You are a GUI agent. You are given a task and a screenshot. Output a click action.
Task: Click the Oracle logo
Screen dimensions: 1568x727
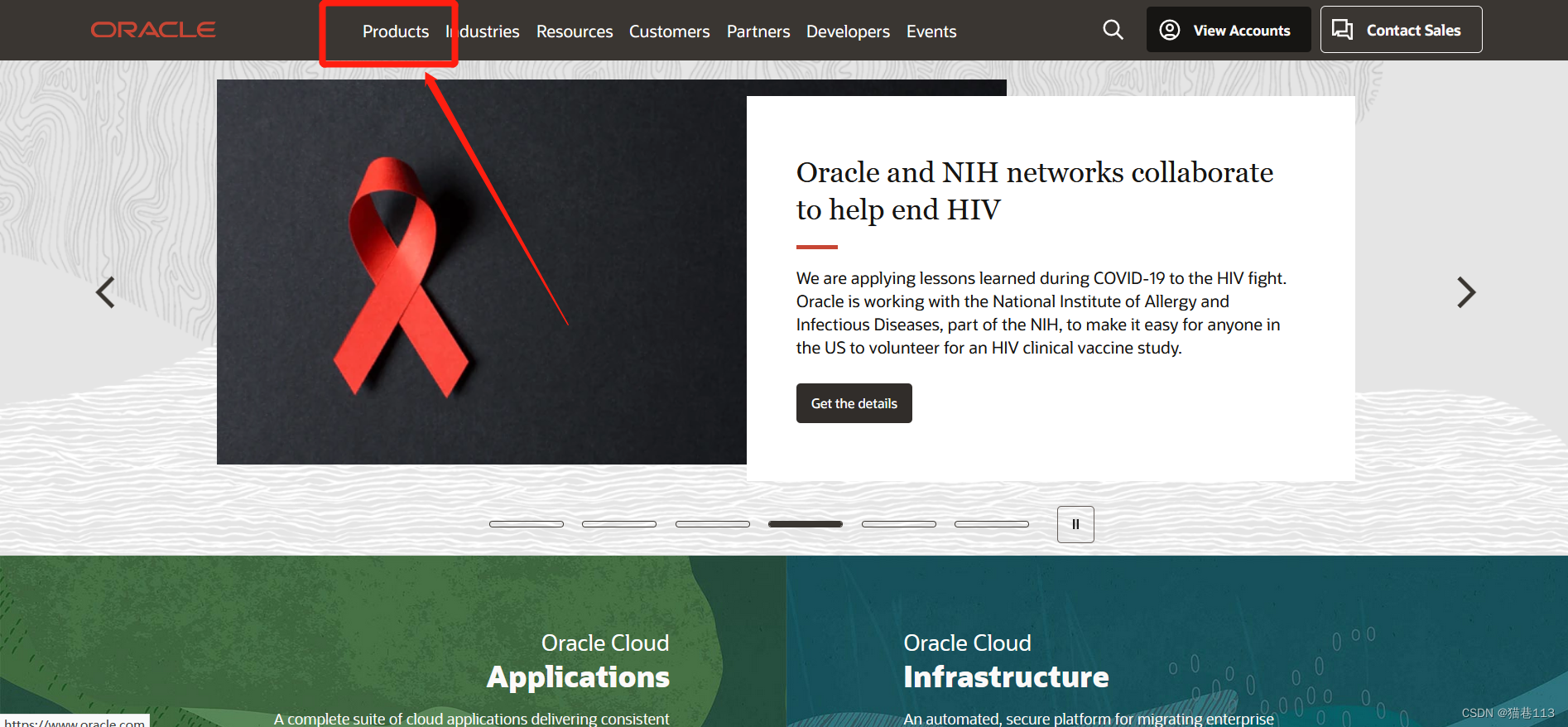[153, 30]
